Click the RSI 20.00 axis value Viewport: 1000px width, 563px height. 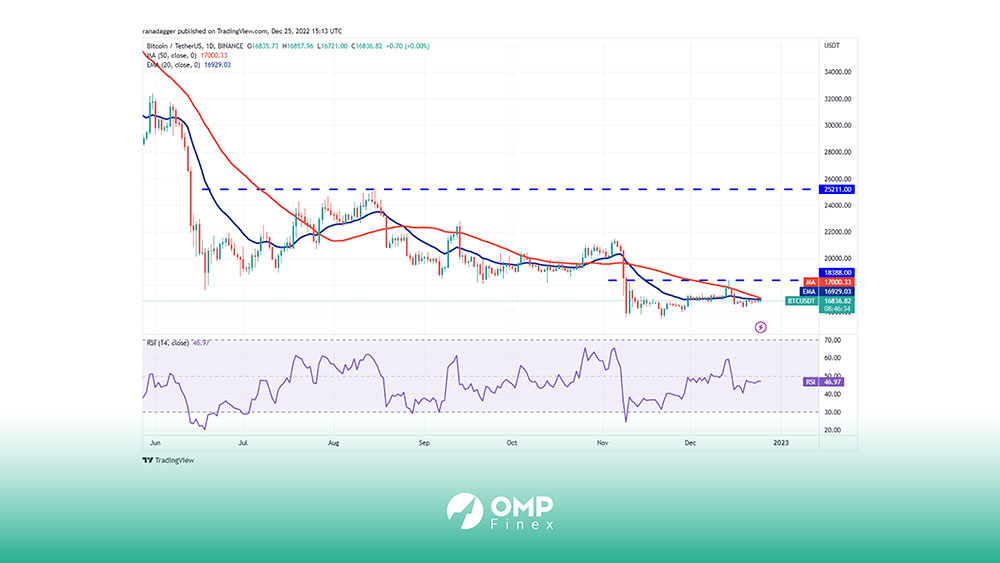click(x=832, y=430)
